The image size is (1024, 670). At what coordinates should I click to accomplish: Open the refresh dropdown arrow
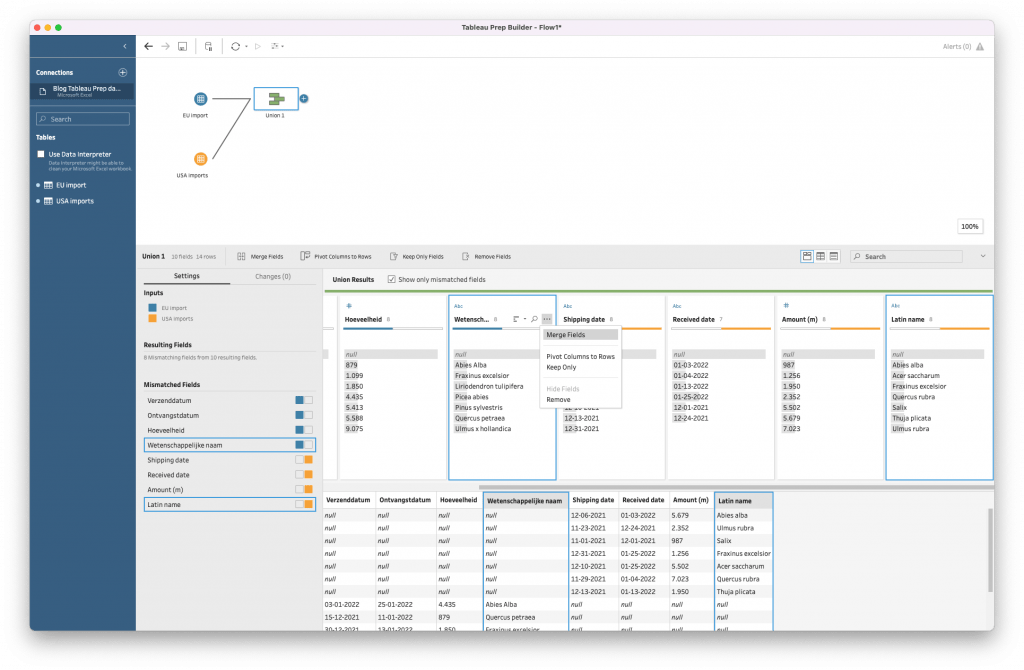tap(246, 46)
